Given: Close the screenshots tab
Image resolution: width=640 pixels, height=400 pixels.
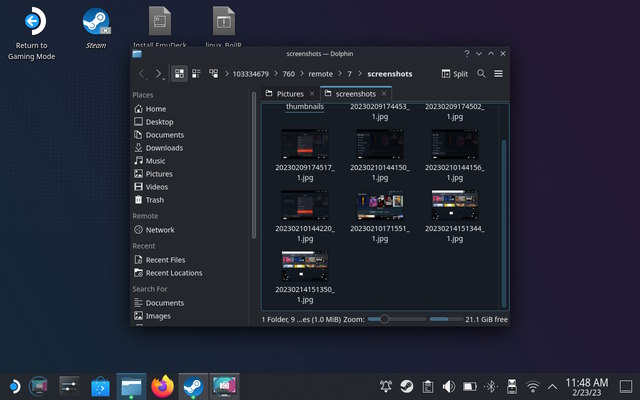Looking at the screenshot, I should coord(384,94).
